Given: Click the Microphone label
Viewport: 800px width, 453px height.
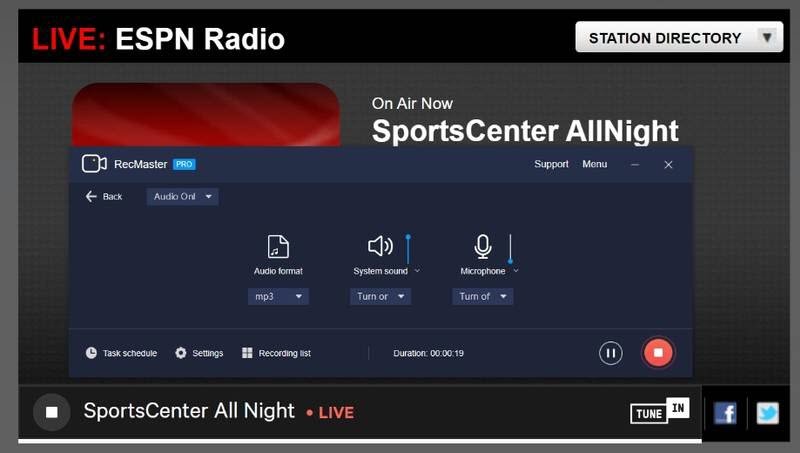Looking at the screenshot, I should click(x=483, y=271).
